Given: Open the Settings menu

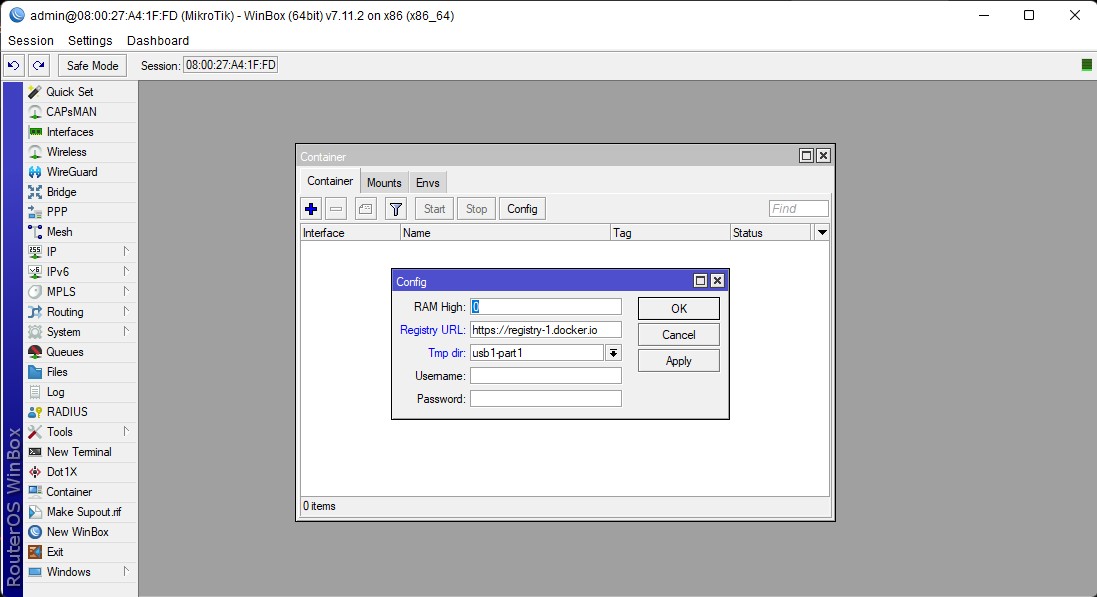Looking at the screenshot, I should (x=90, y=41).
